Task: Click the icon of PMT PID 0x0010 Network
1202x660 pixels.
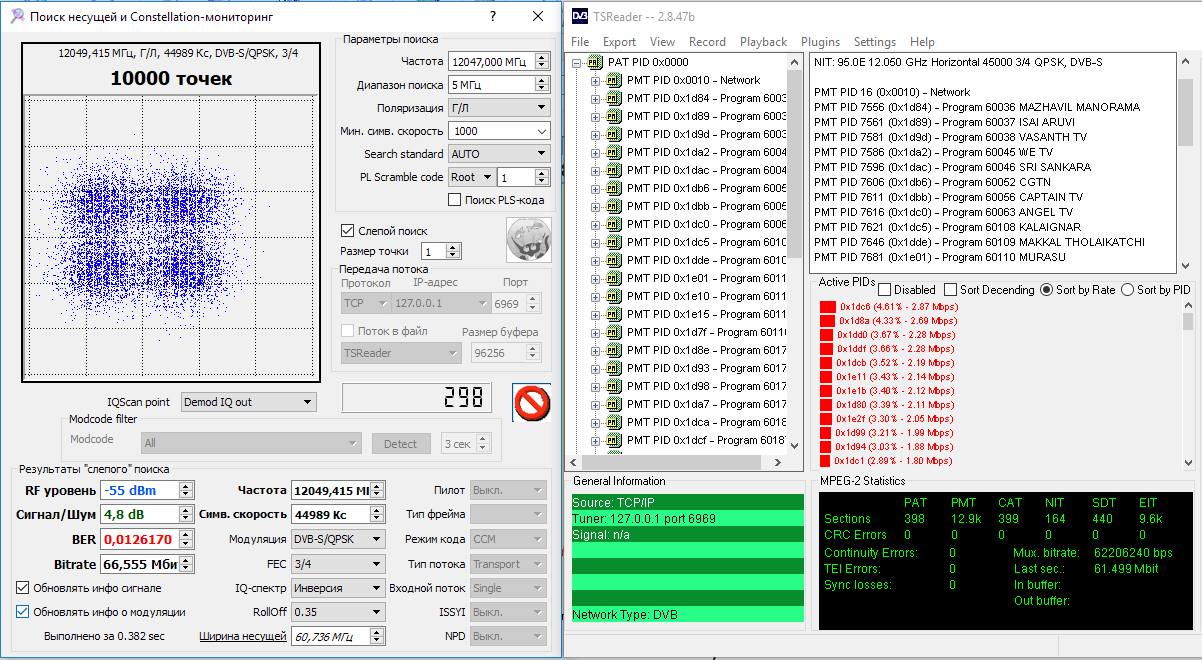Action: click(x=614, y=80)
